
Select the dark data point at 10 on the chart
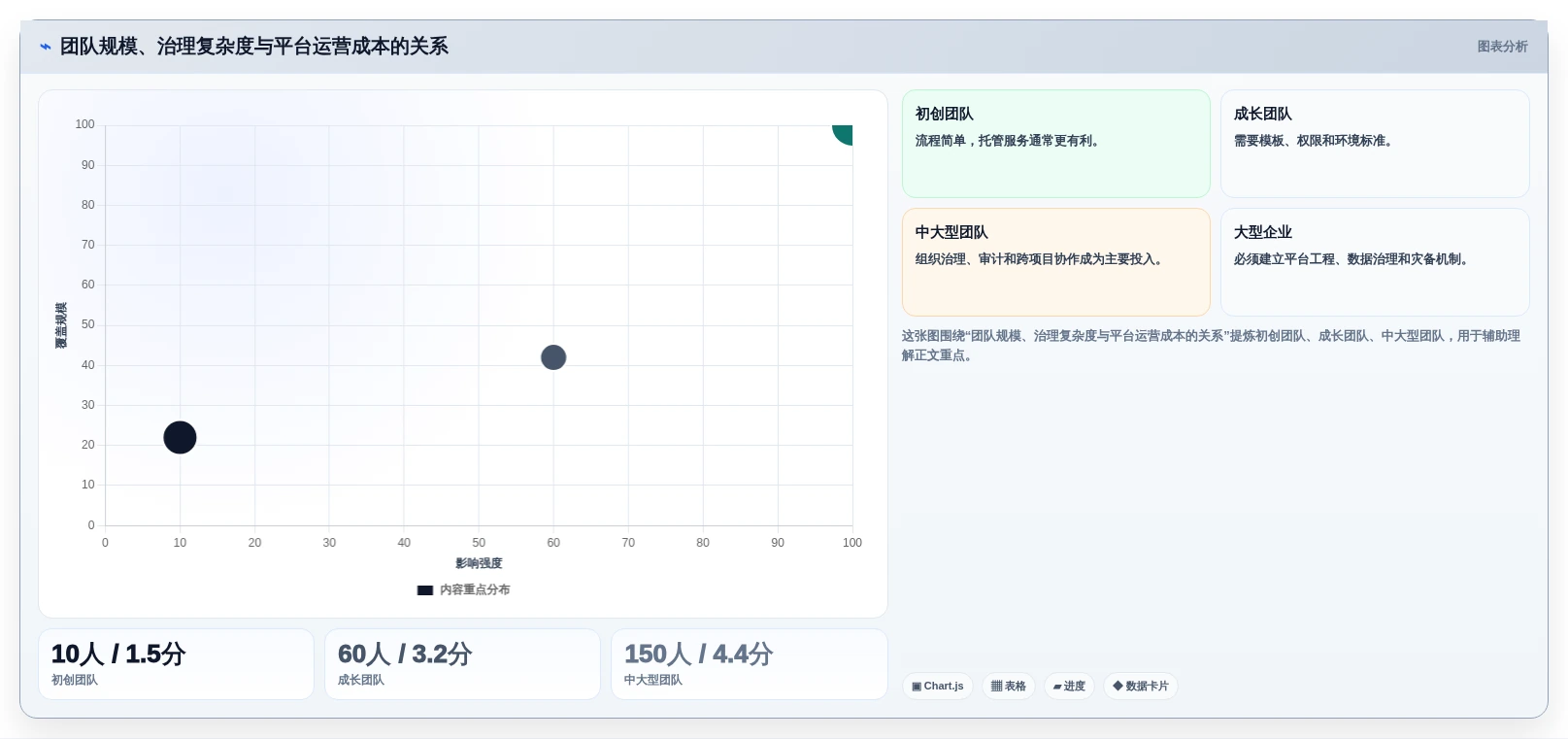180,438
